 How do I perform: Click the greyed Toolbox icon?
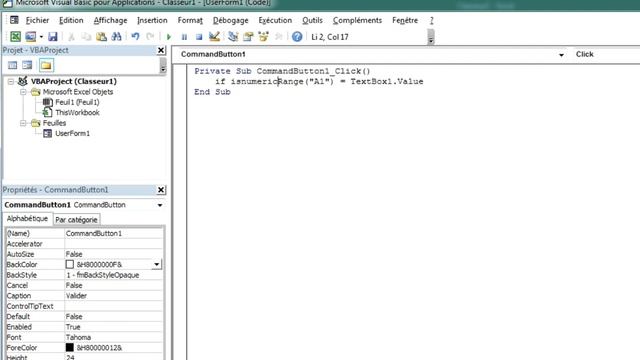click(x=279, y=37)
